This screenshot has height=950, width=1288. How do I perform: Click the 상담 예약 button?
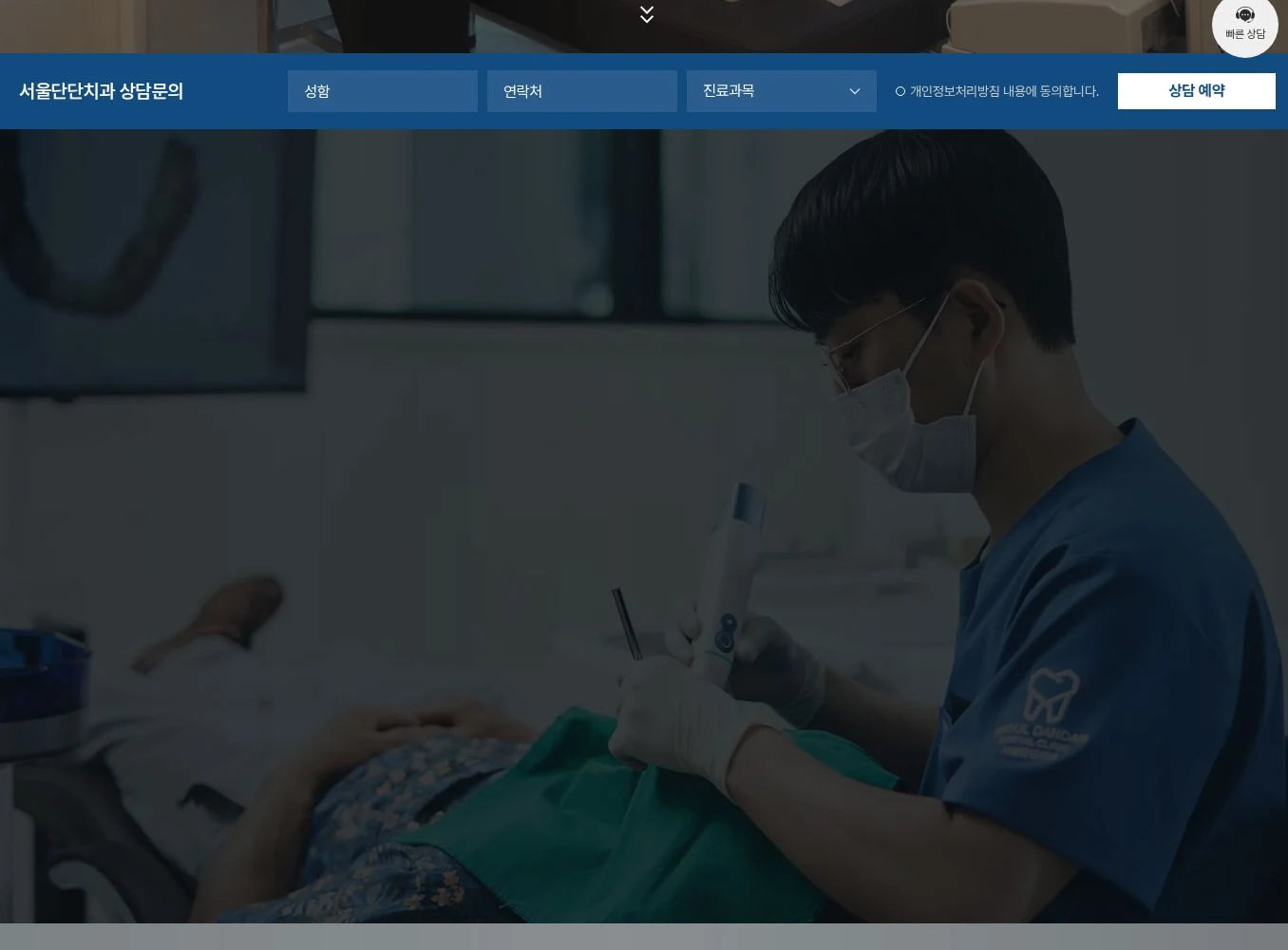click(1197, 91)
